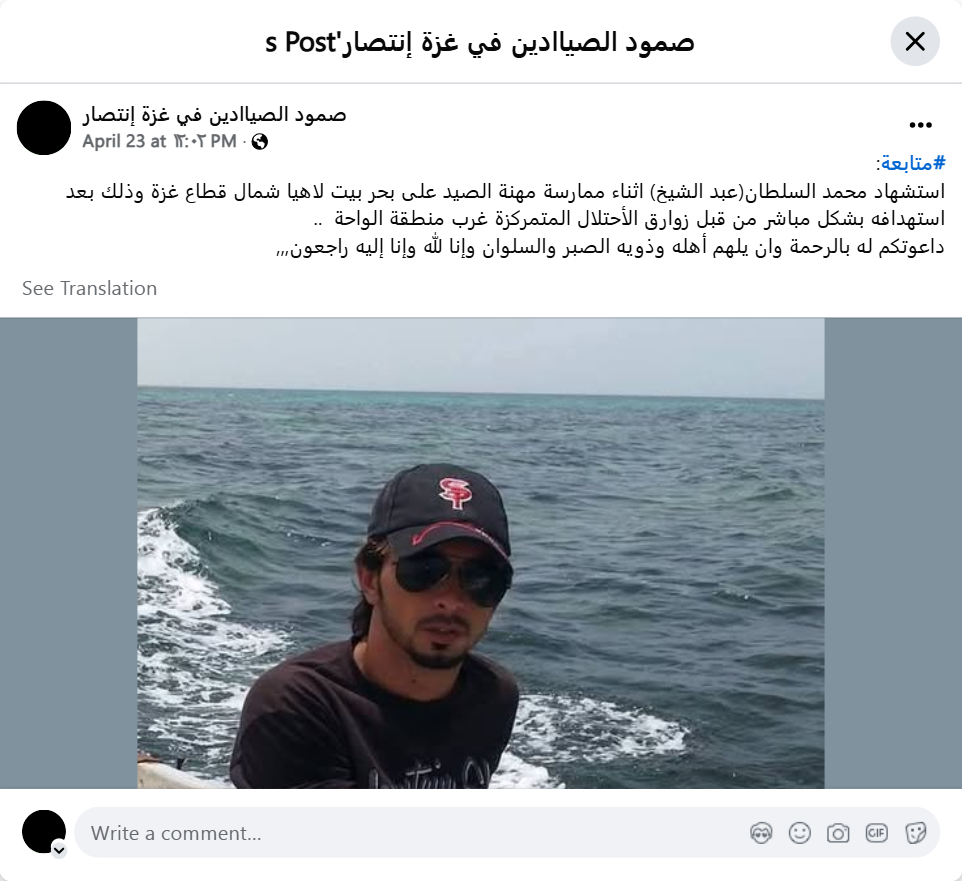Image resolution: width=962 pixels, height=881 pixels.
Task: Click the post's Arabic body text
Action: (x=506, y=219)
